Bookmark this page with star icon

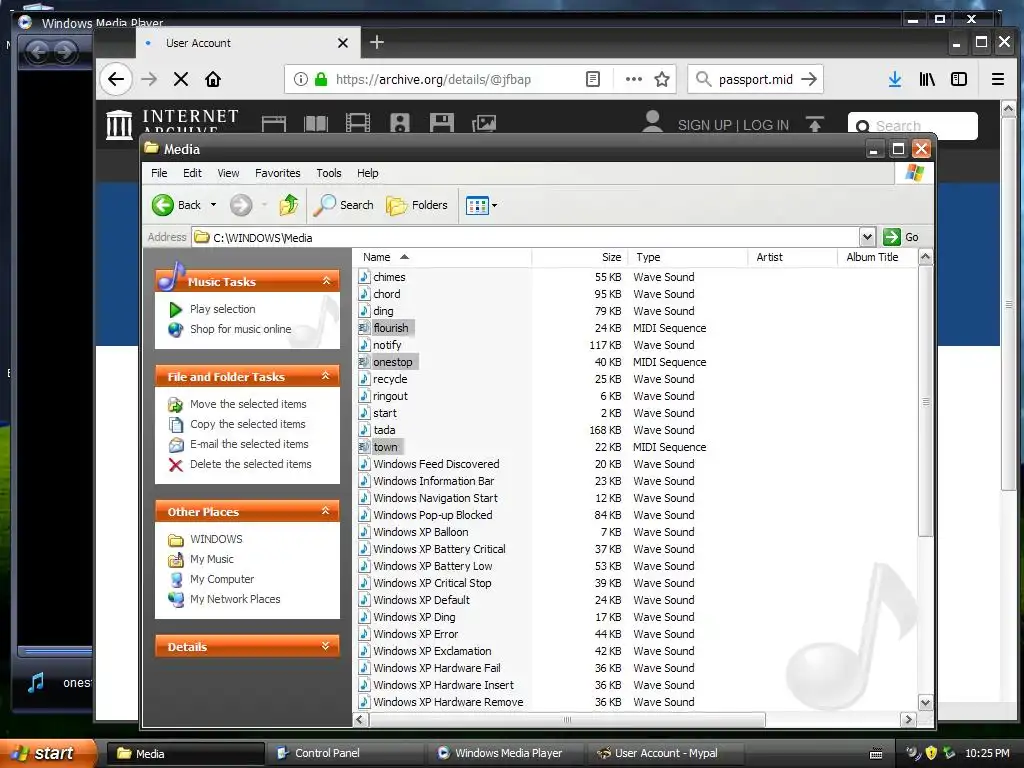tap(662, 80)
